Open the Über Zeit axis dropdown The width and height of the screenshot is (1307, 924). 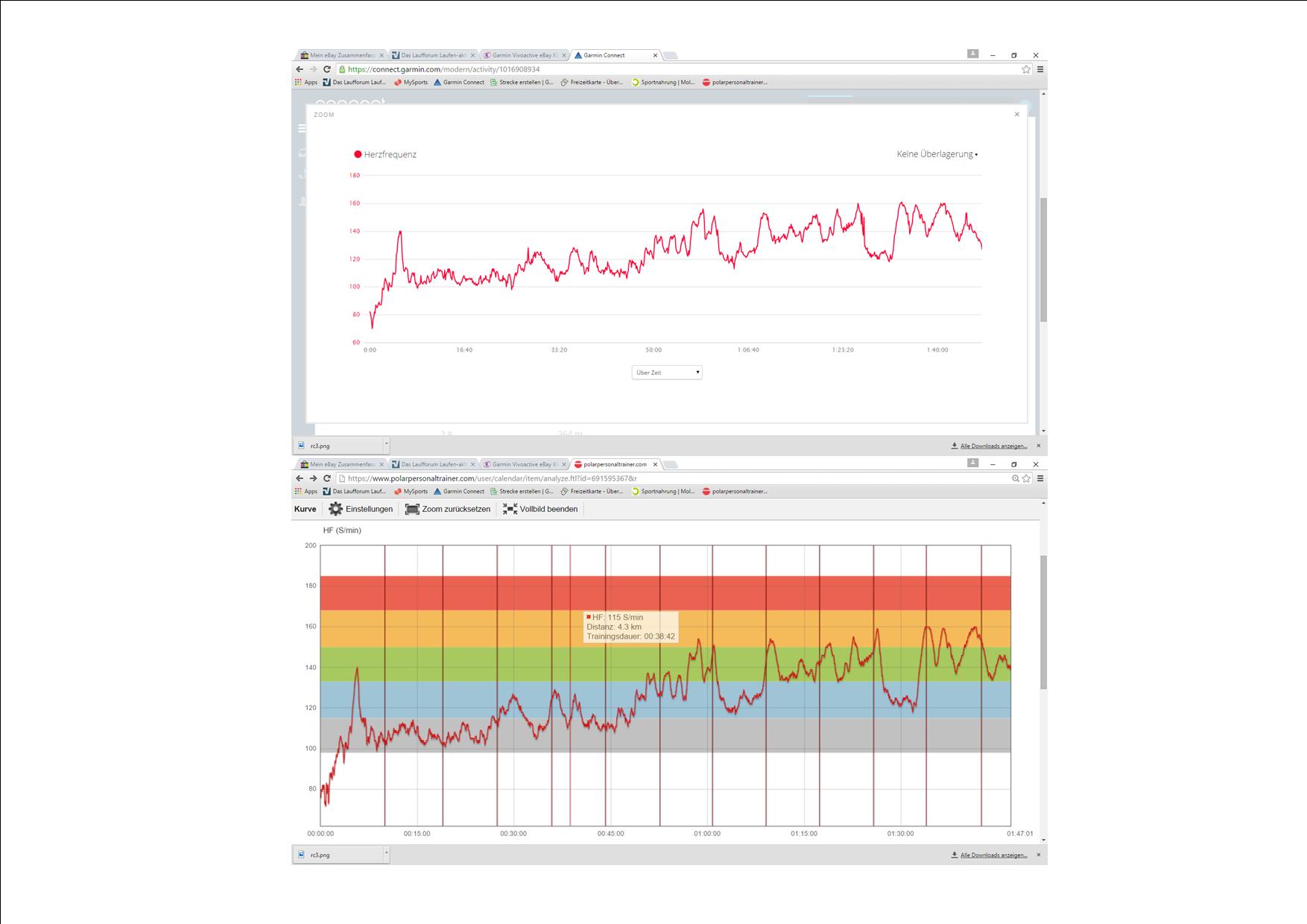tap(667, 372)
